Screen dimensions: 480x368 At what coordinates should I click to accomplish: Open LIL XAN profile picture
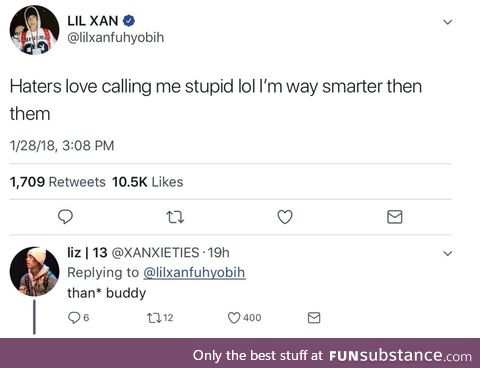point(34,30)
